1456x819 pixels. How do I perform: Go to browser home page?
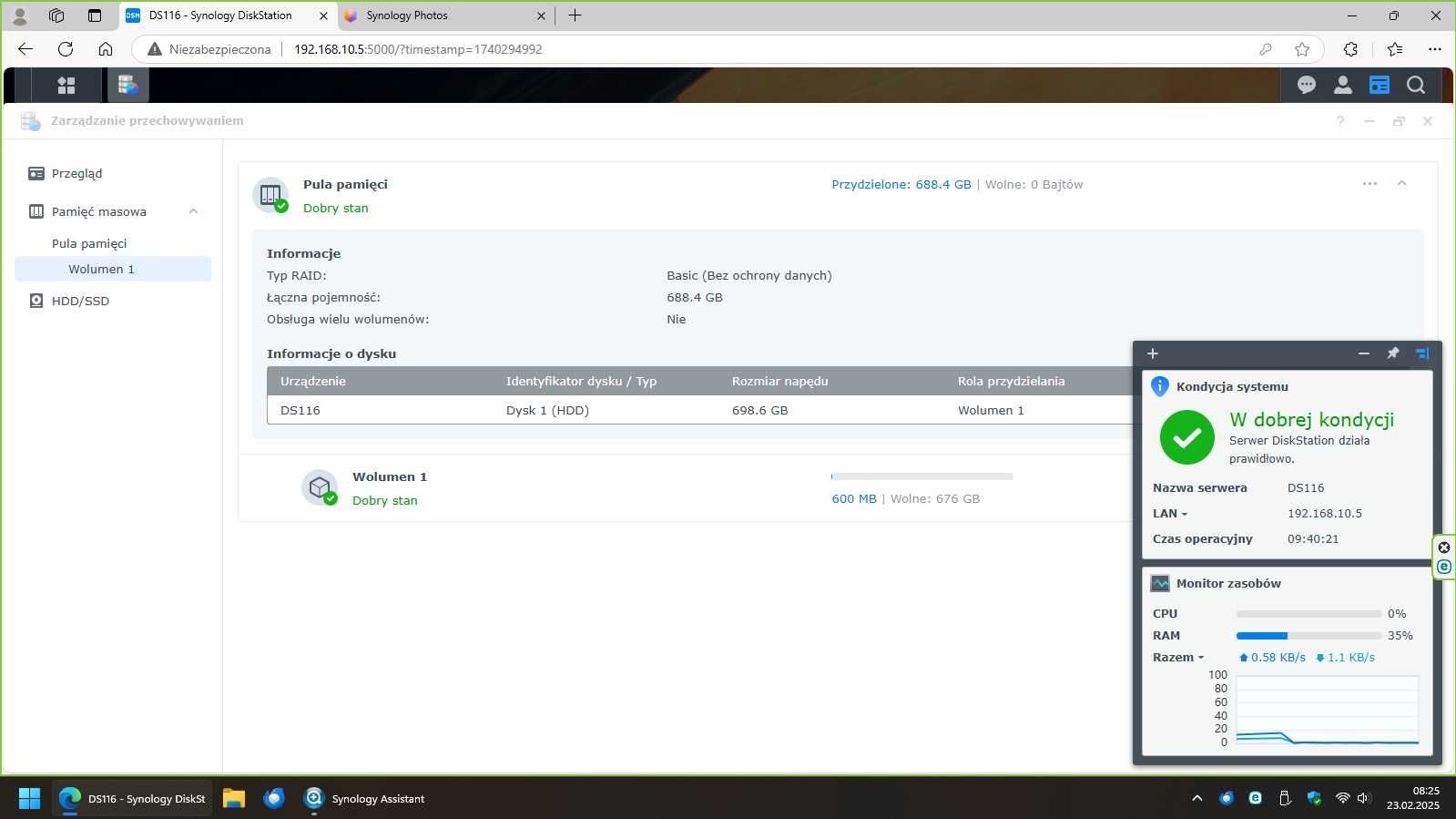click(x=106, y=49)
